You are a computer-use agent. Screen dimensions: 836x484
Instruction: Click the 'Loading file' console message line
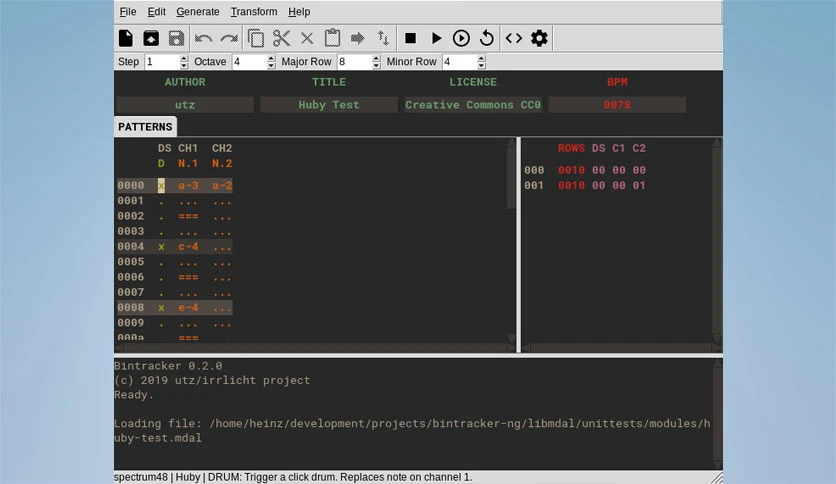tap(412, 431)
